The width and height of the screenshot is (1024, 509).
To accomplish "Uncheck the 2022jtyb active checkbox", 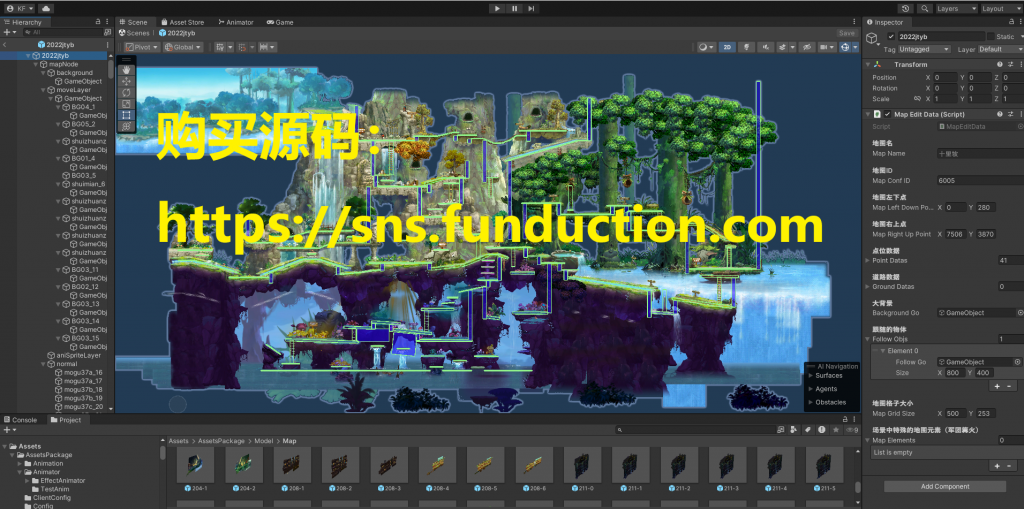I will pos(891,37).
